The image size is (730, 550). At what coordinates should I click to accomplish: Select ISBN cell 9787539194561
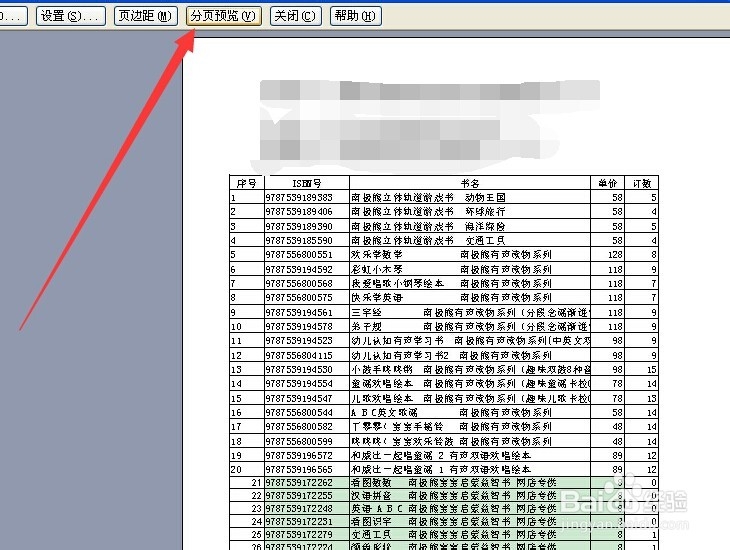[x=307, y=312]
